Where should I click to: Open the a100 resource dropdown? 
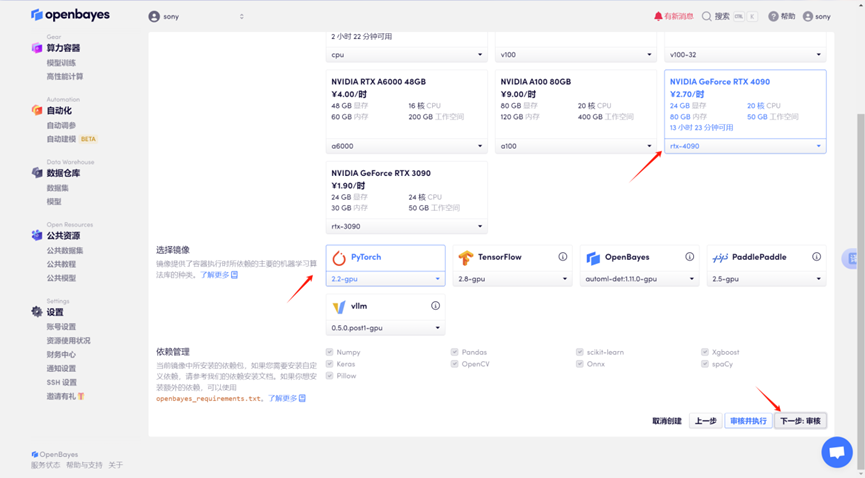point(576,146)
